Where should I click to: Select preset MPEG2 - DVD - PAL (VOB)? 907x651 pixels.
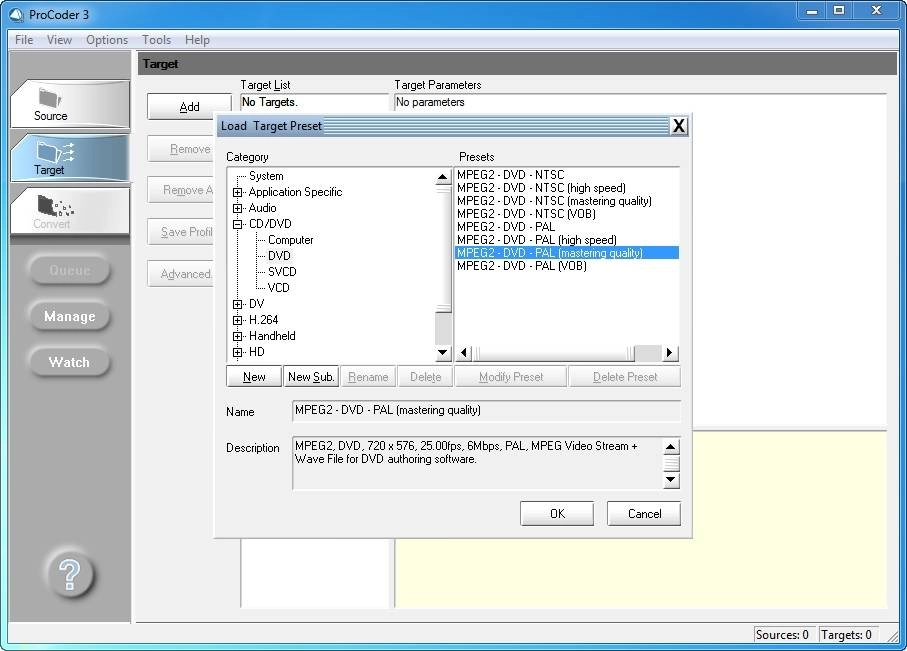(x=522, y=266)
